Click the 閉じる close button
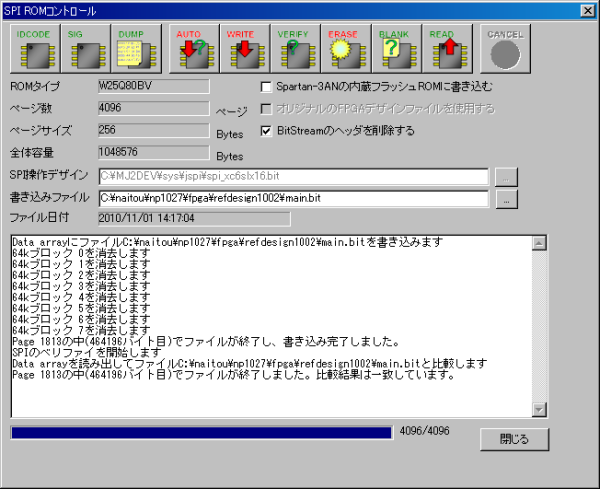This screenshot has width=600, height=489. click(x=515, y=439)
